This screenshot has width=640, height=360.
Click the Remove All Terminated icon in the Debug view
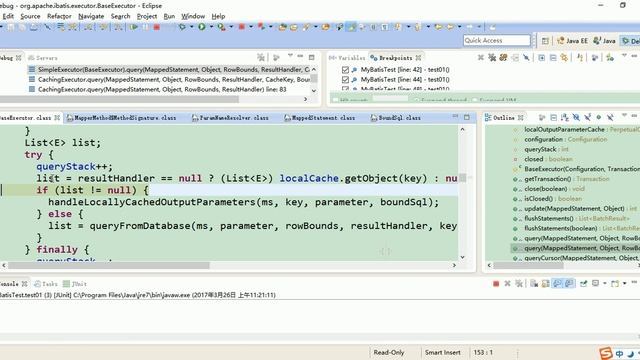(261, 57)
